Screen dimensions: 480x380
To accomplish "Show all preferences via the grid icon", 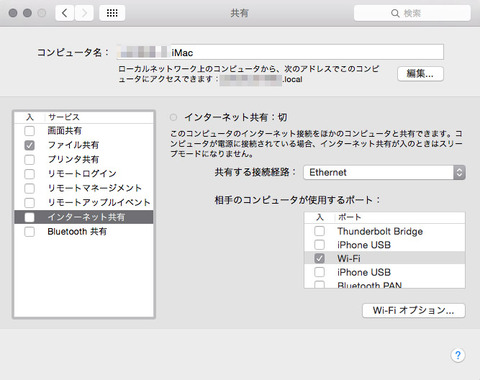I will 112,13.
